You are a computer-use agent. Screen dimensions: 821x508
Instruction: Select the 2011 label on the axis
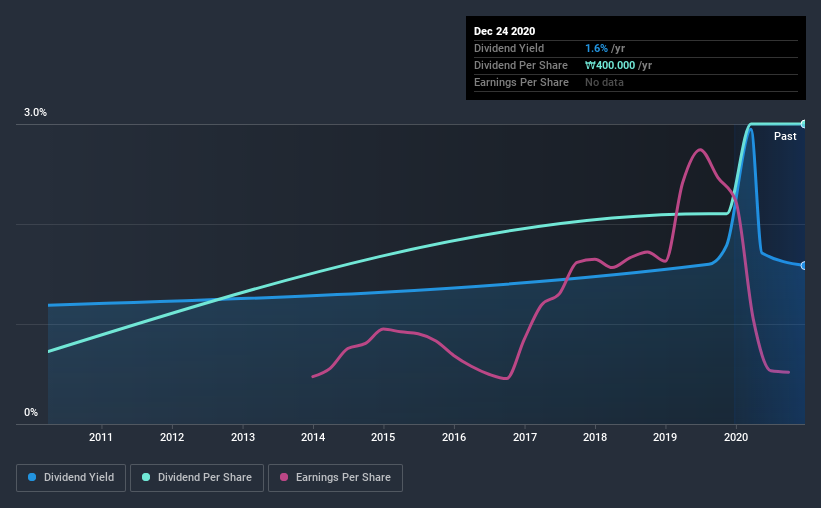pos(101,437)
